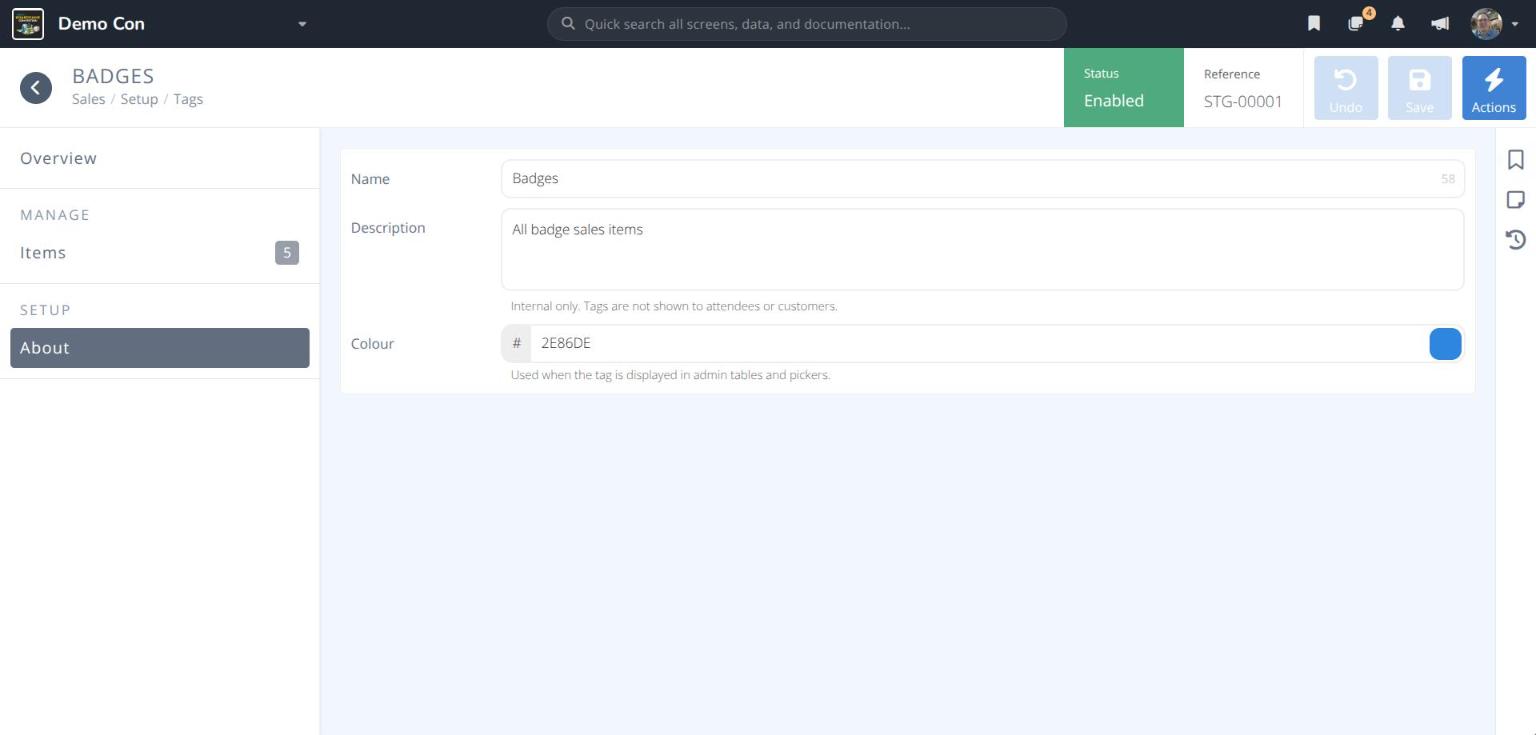Click the BADGES page title
The width and height of the screenshot is (1536, 735).
click(113, 76)
